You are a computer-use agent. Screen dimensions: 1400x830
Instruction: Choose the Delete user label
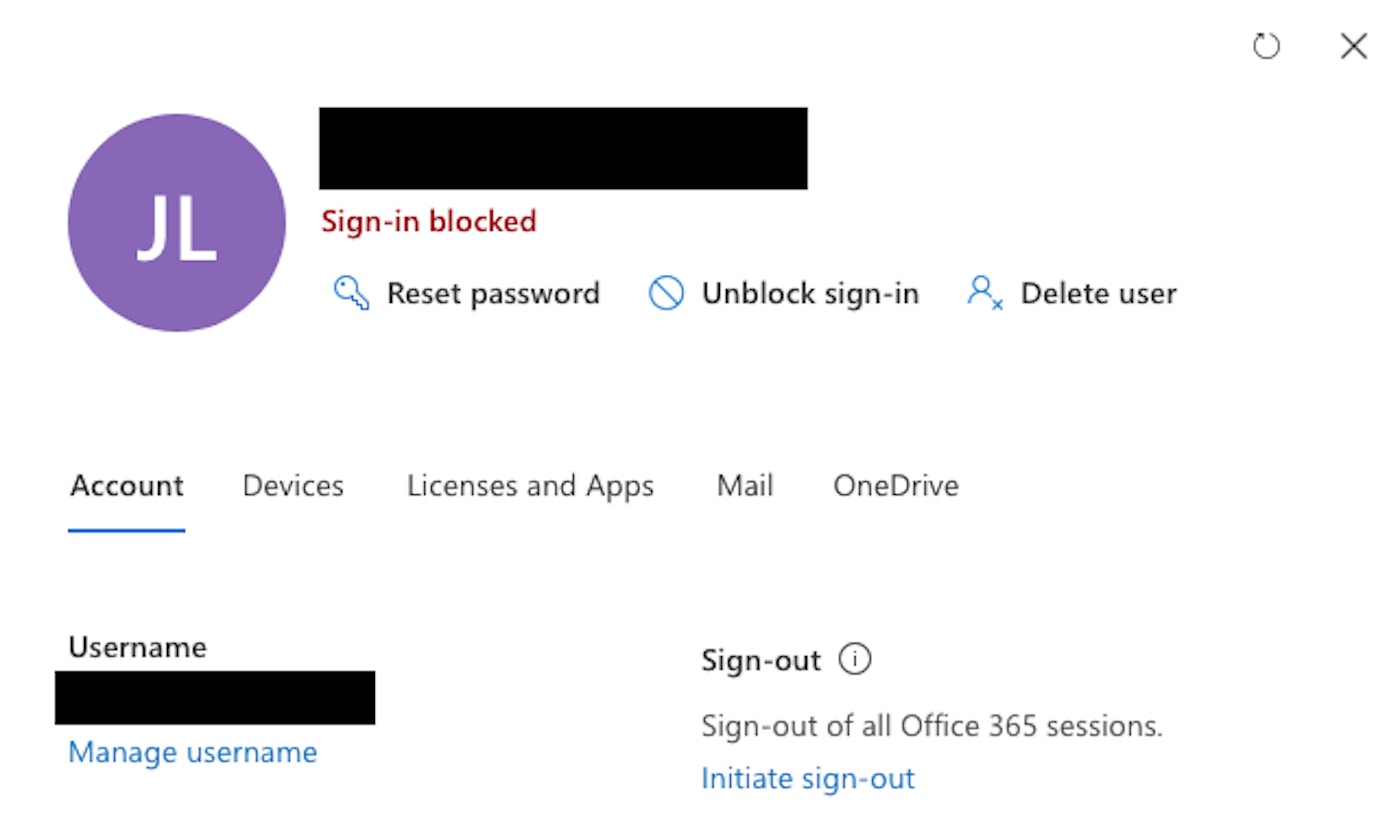point(1098,293)
